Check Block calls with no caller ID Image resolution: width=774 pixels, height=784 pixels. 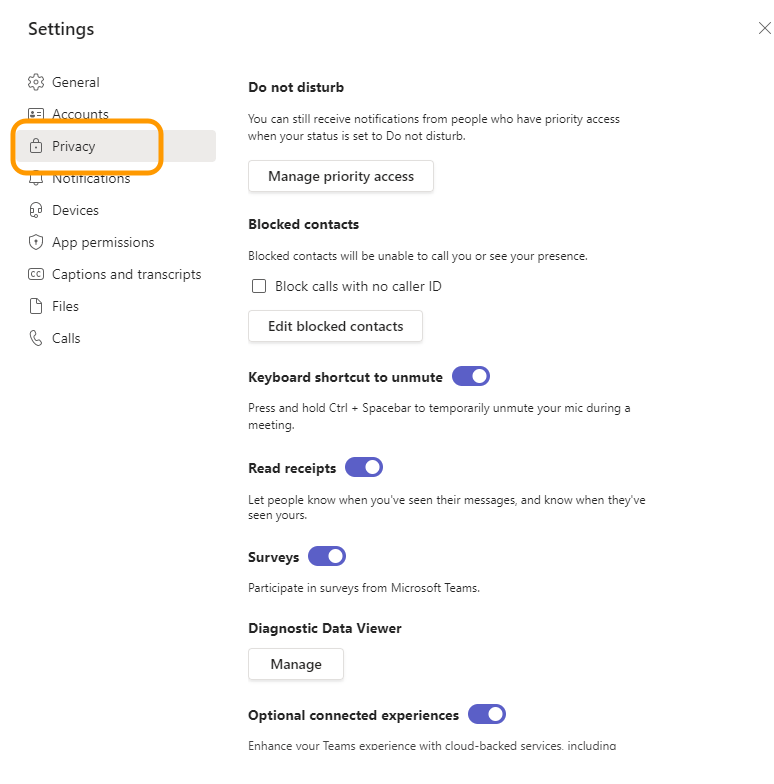[x=259, y=286]
